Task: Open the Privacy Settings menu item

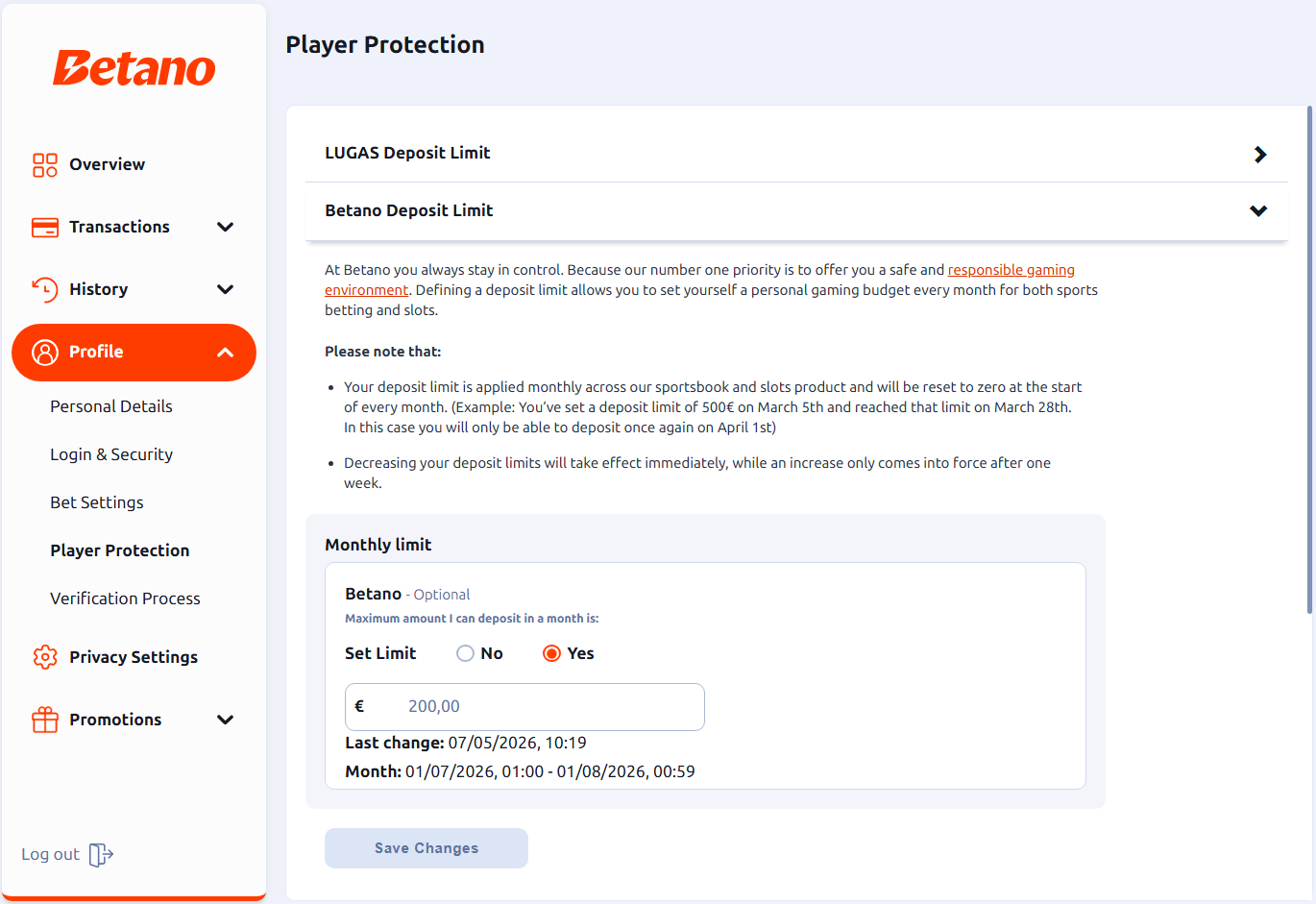Action: click(134, 657)
